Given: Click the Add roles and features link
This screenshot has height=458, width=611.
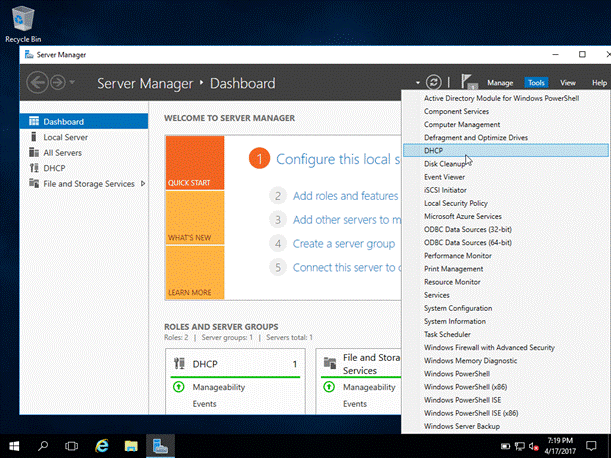Looking at the screenshot, I should coord(345,195).
